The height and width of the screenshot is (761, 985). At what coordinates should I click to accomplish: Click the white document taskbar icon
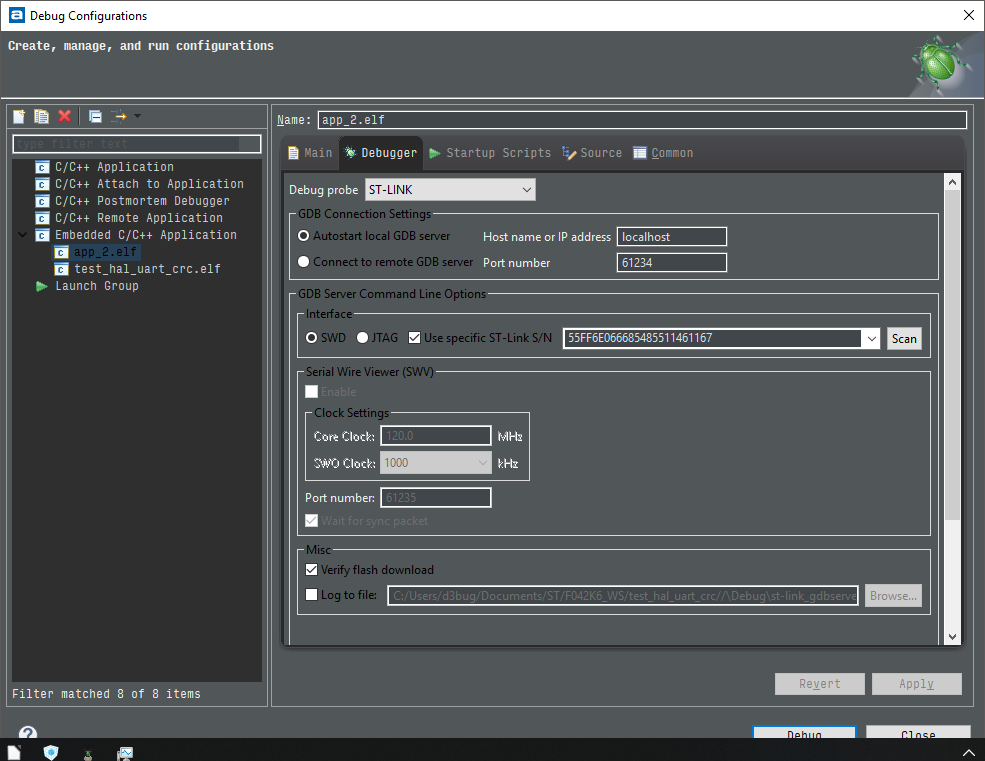tap(14, 752)
